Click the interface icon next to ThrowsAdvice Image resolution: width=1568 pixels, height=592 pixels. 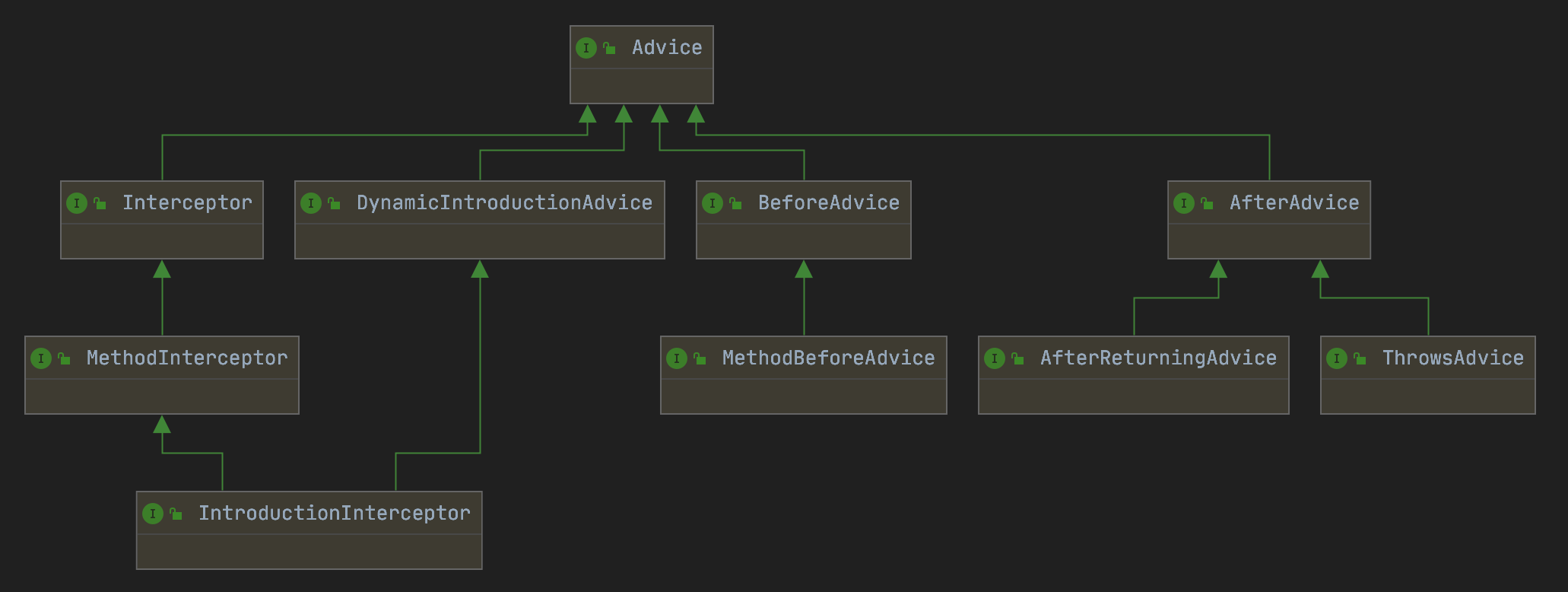[1336, 358]
